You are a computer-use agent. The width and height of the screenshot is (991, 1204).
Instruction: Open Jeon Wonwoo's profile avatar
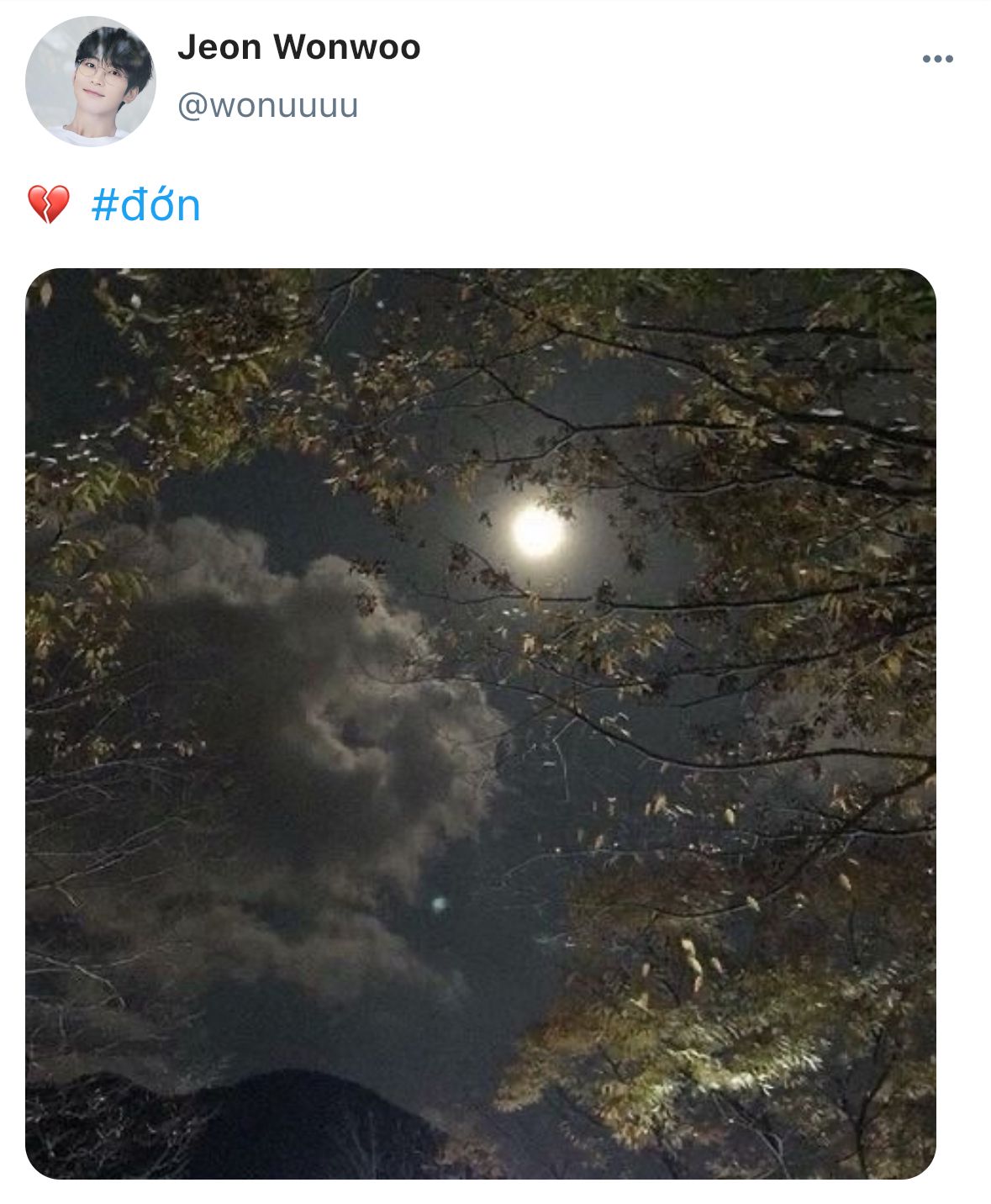91,82
